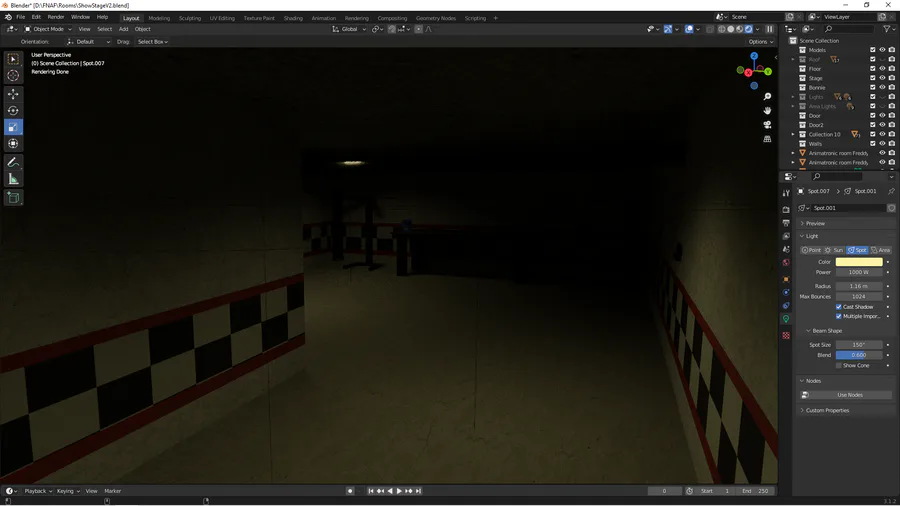Activate the 3D Cursor tool
Screen dimensions: 900x506
click(x=13, y=75)
